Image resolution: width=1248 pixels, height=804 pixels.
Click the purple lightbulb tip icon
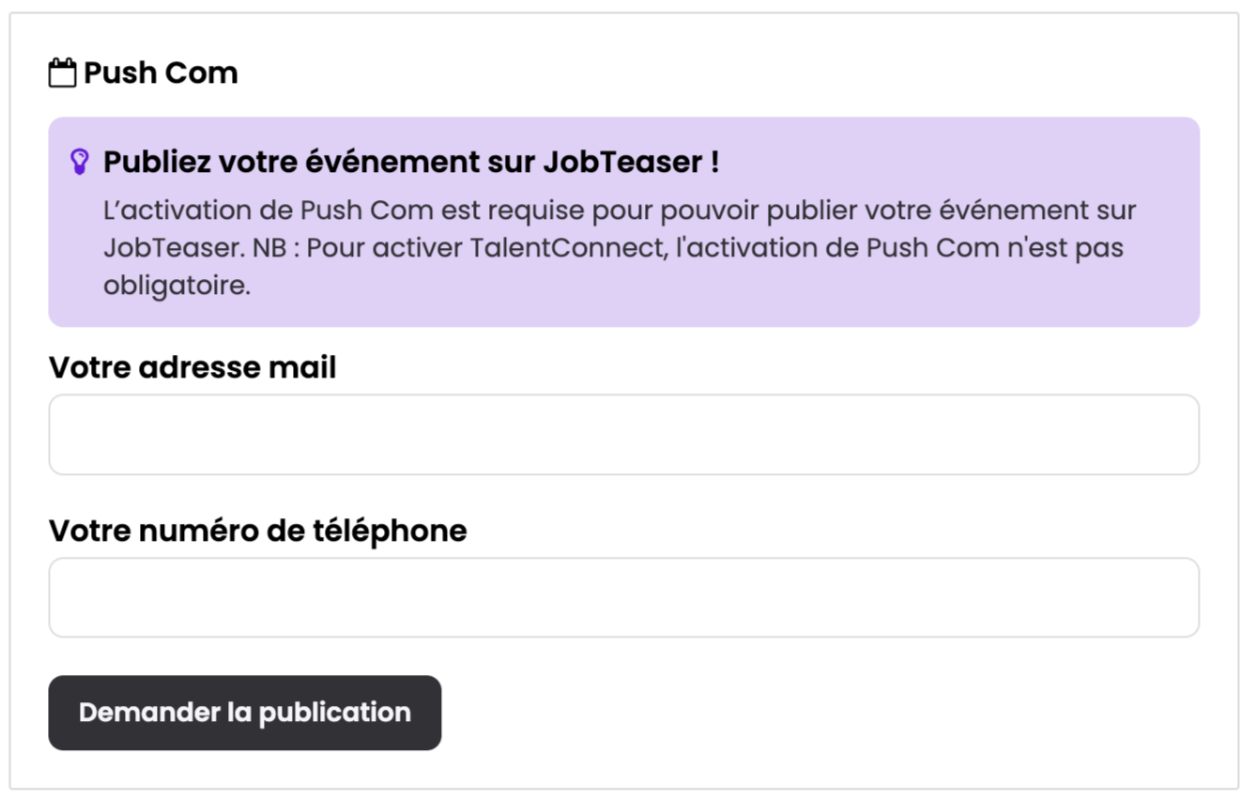79,161
